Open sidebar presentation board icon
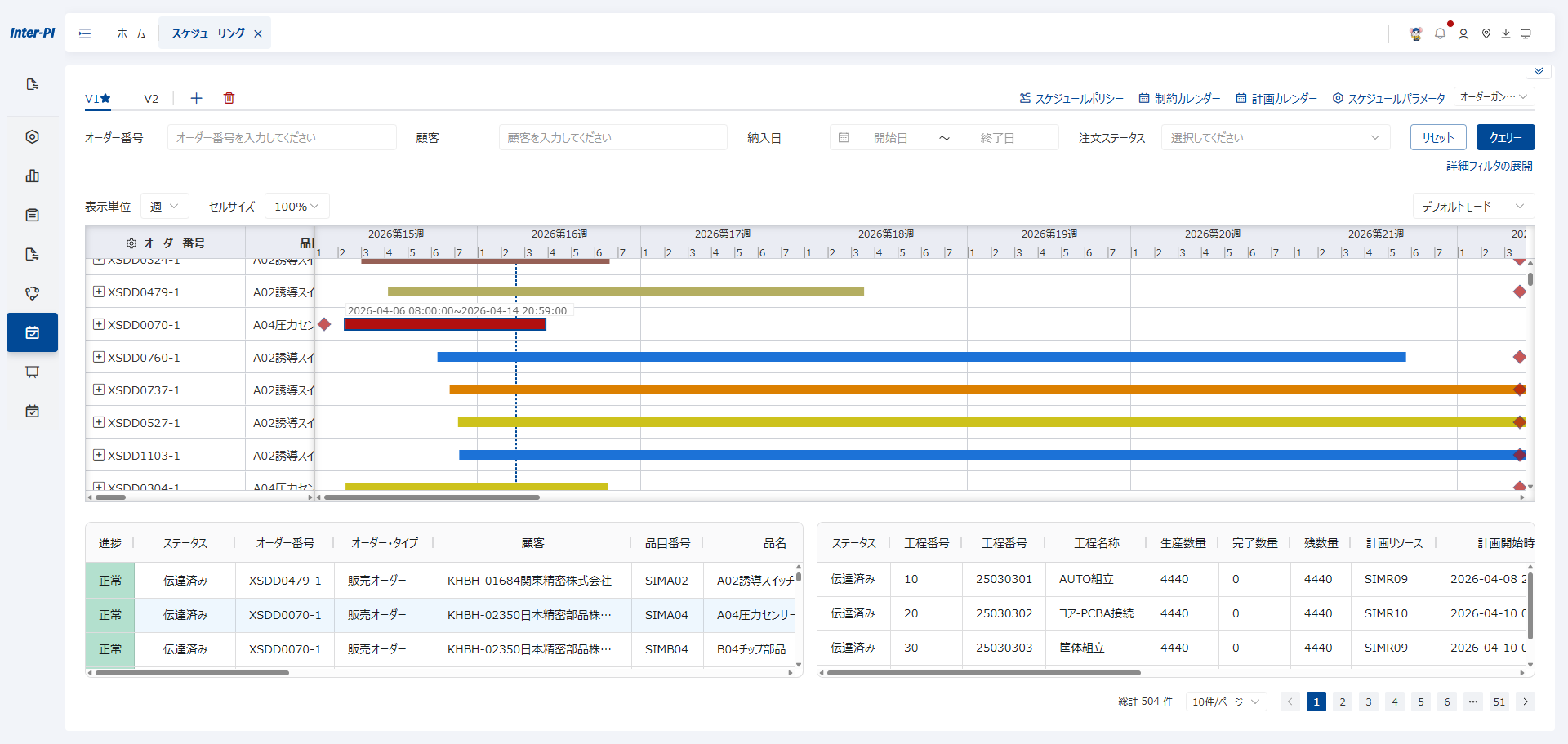Viewport: 1568px width, 744px height. 33,372
